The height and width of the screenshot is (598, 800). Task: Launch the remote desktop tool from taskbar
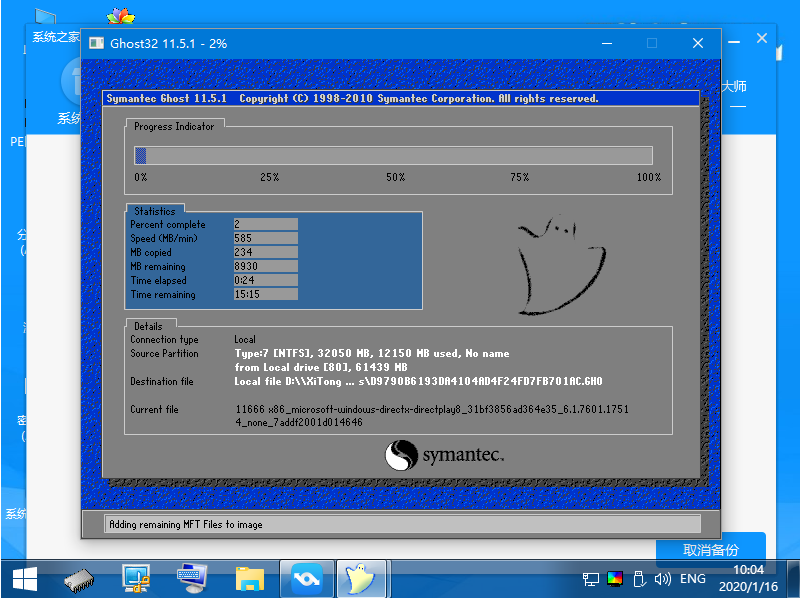[133, 578]
